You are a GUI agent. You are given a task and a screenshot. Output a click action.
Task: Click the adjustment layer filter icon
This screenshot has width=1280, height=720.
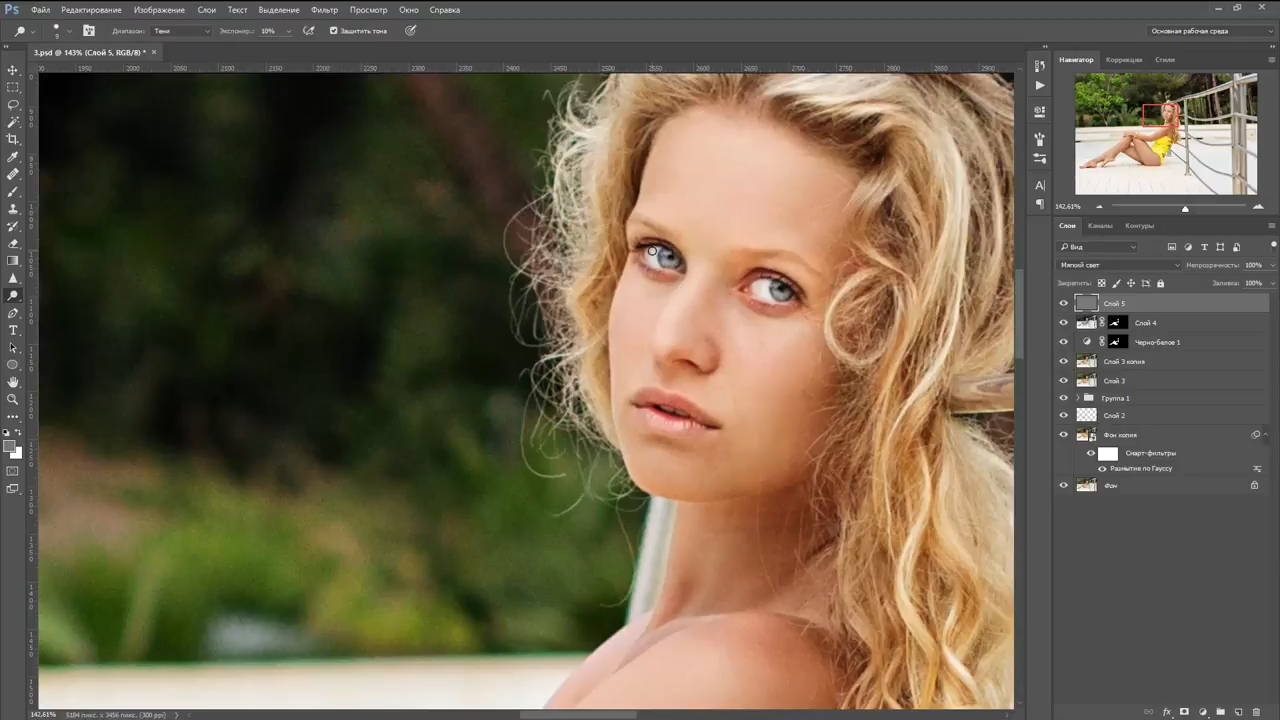click(1188, 247)
